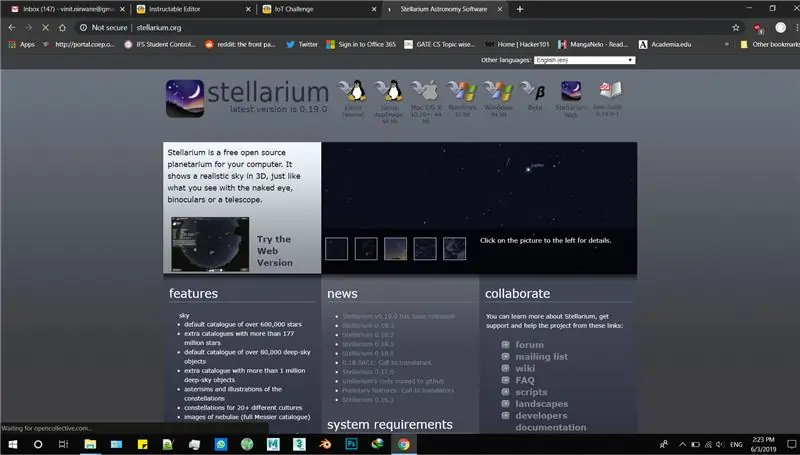Open the developers documentation link
800x455 pixels.
551,421
